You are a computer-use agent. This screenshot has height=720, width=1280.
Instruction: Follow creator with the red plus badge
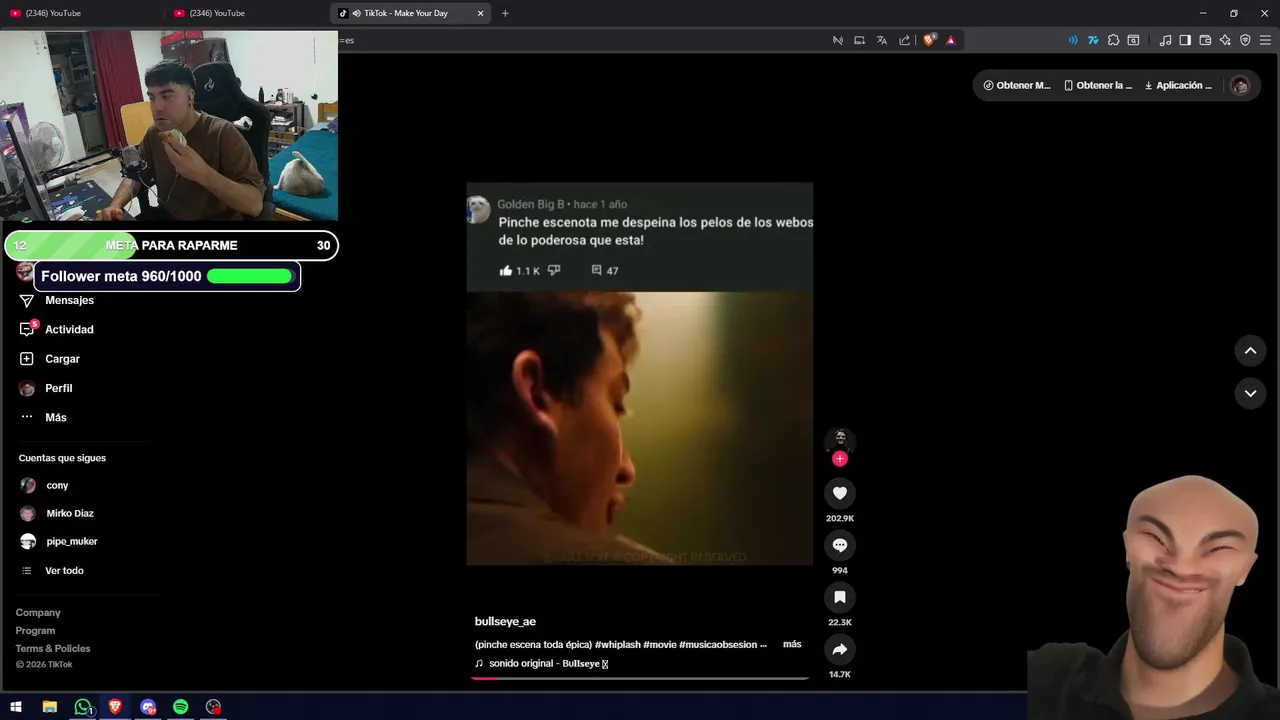coord(840,459)
